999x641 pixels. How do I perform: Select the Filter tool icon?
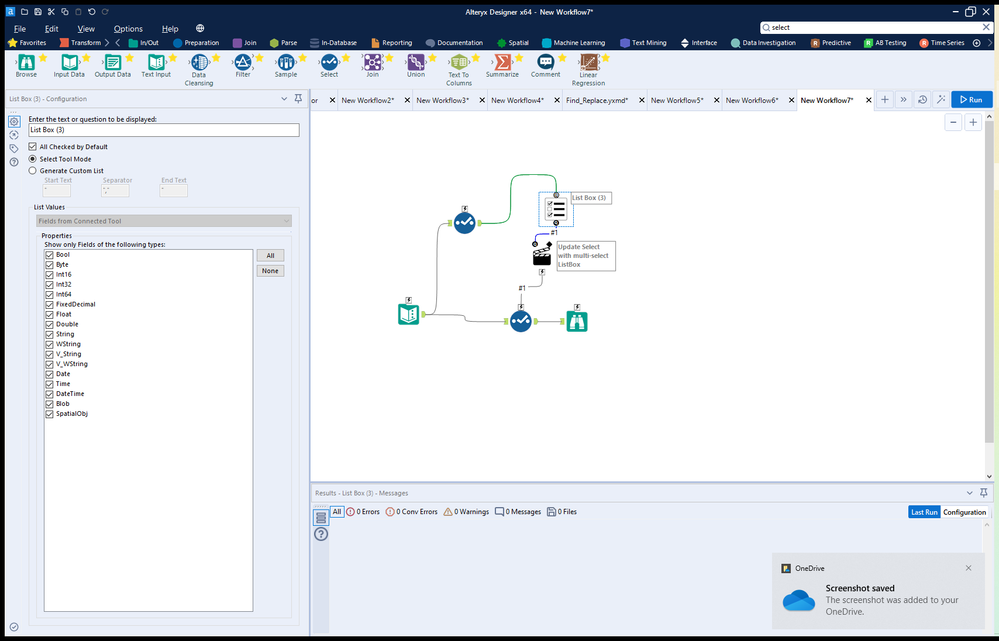243,62
